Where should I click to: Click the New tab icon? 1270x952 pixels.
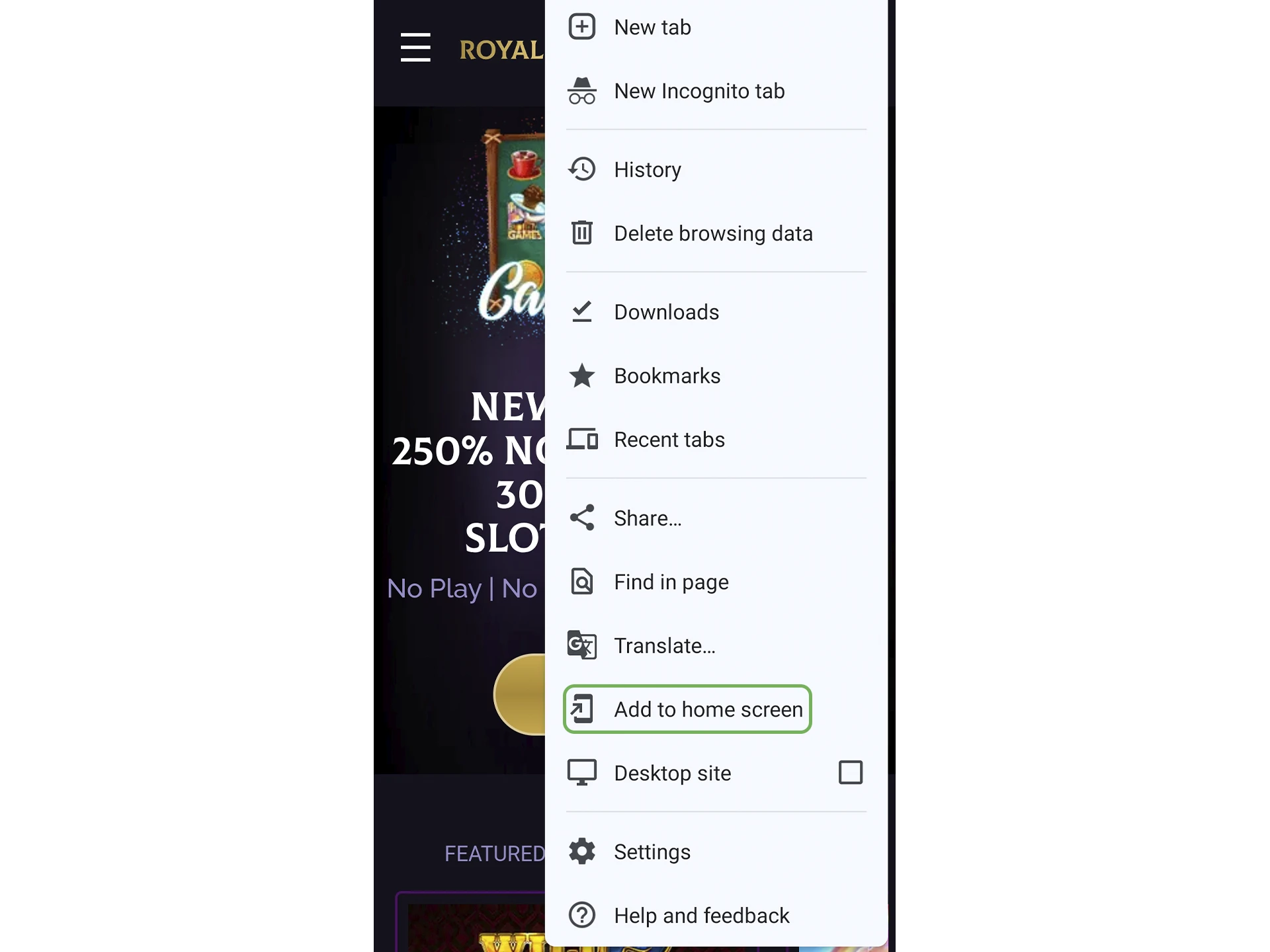(x=581, y=27)
